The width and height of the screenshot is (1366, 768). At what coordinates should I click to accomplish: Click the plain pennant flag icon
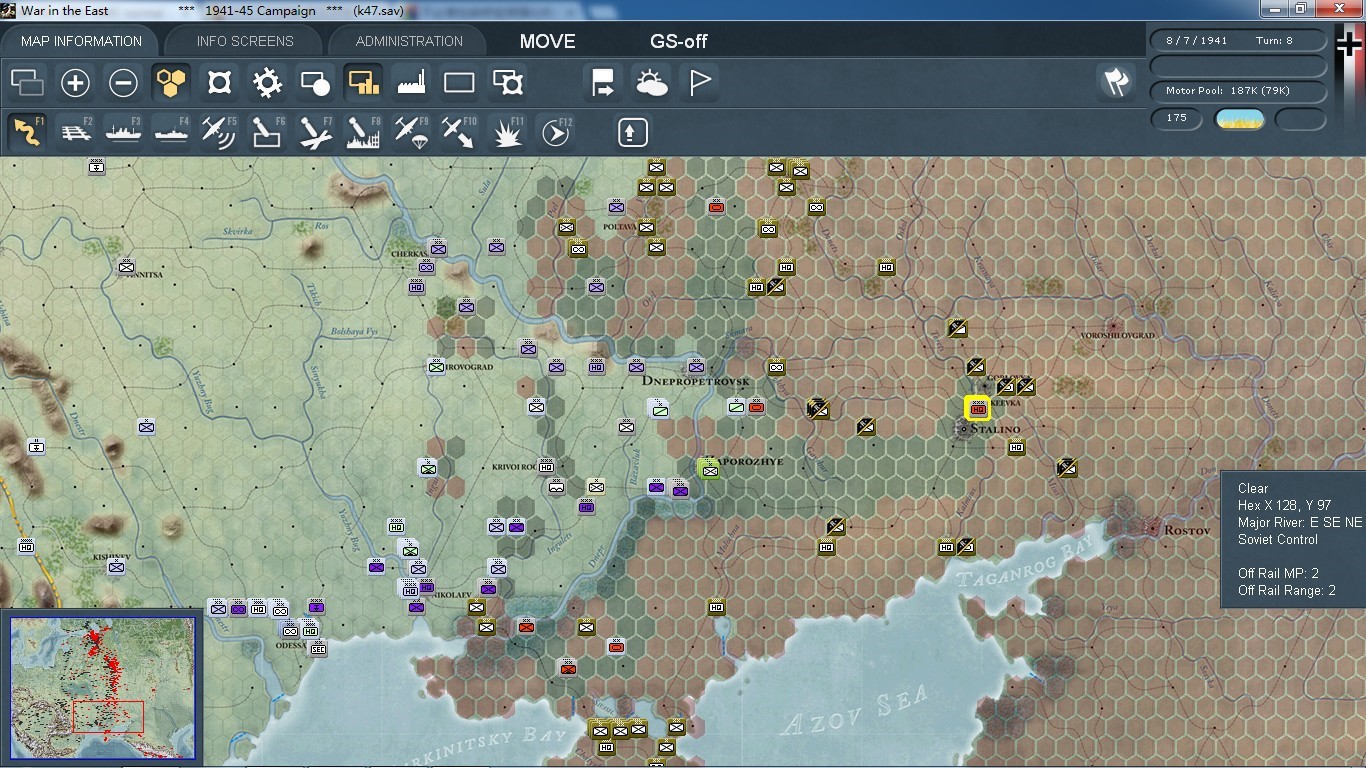[x=699, y=83]
